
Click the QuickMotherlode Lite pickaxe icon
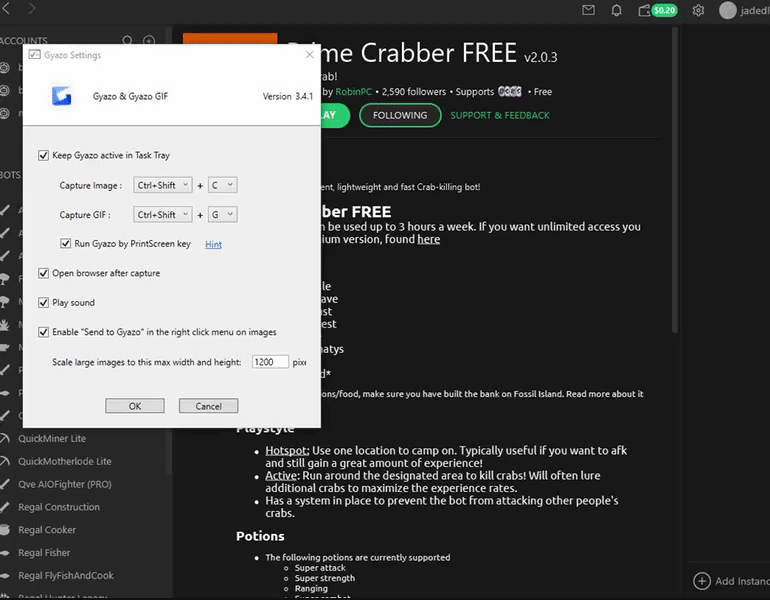(x=5, y=461)
